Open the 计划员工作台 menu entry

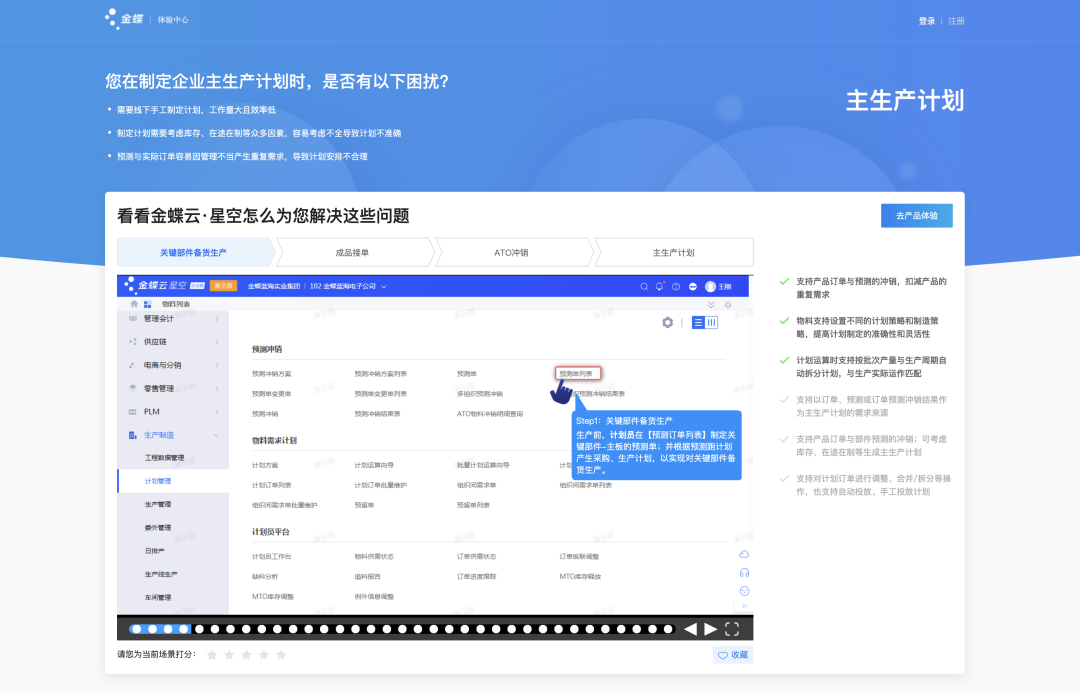click(271, 557)
